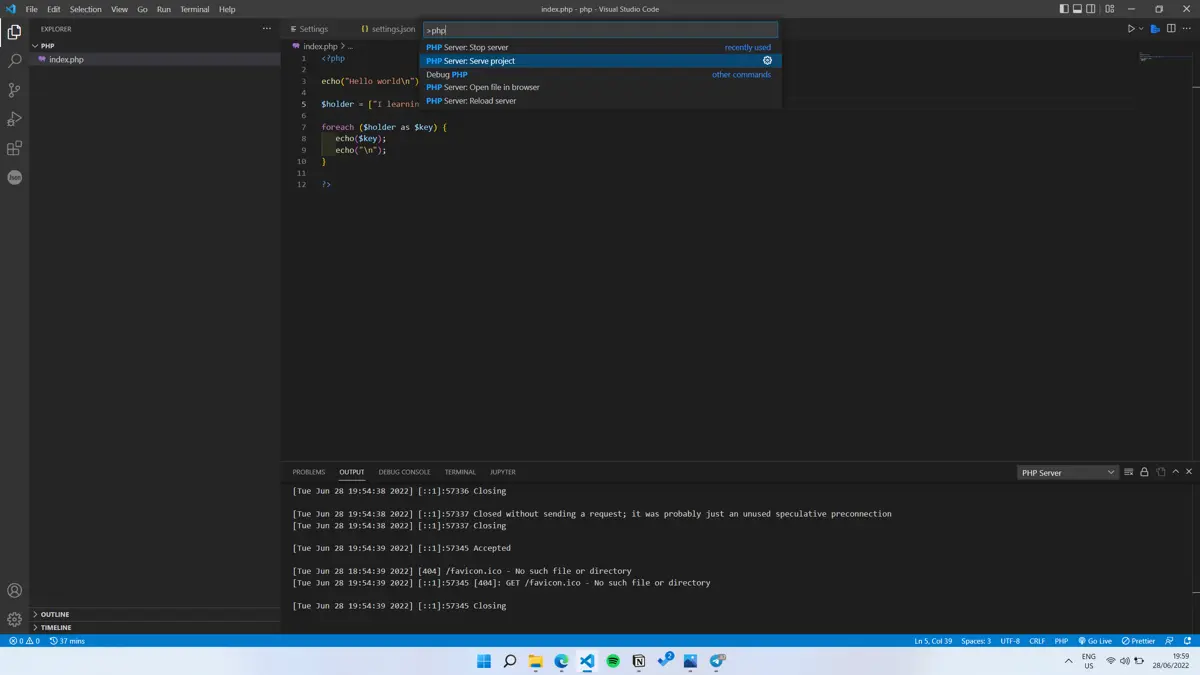Run PHP Server: Open file in browser

tap(600, 87)
